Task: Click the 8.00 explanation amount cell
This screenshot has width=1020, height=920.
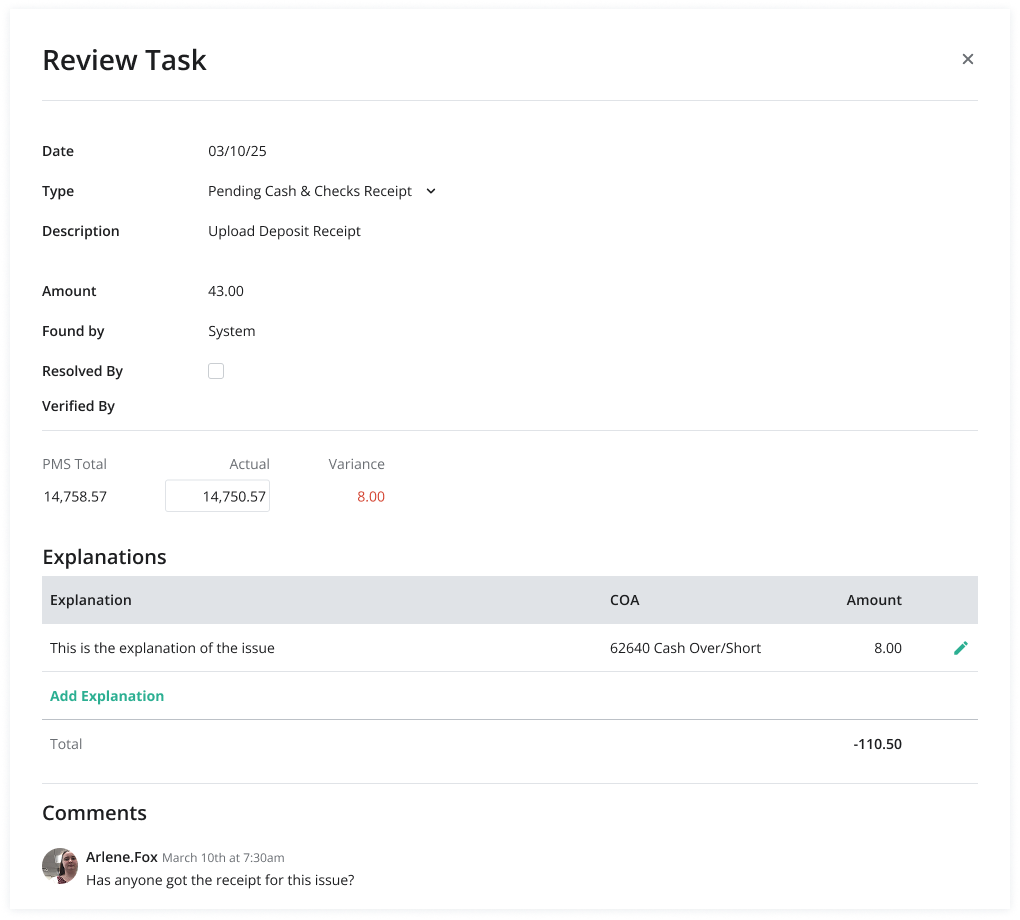Action: [x=887, y=648]
